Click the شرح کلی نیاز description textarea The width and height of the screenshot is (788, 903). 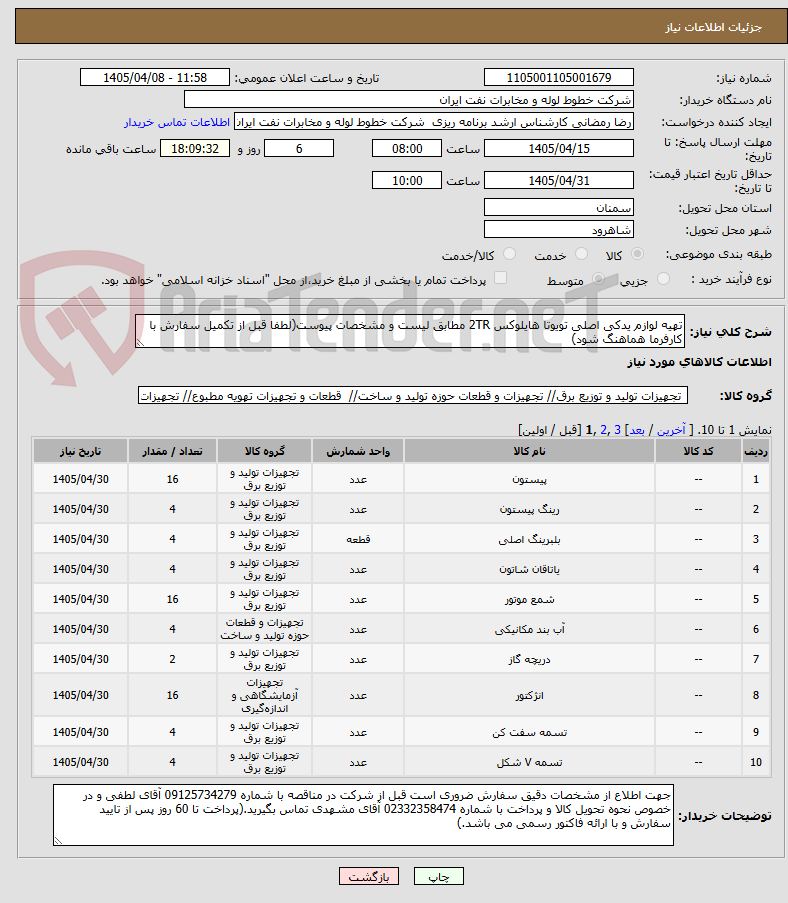410,331
